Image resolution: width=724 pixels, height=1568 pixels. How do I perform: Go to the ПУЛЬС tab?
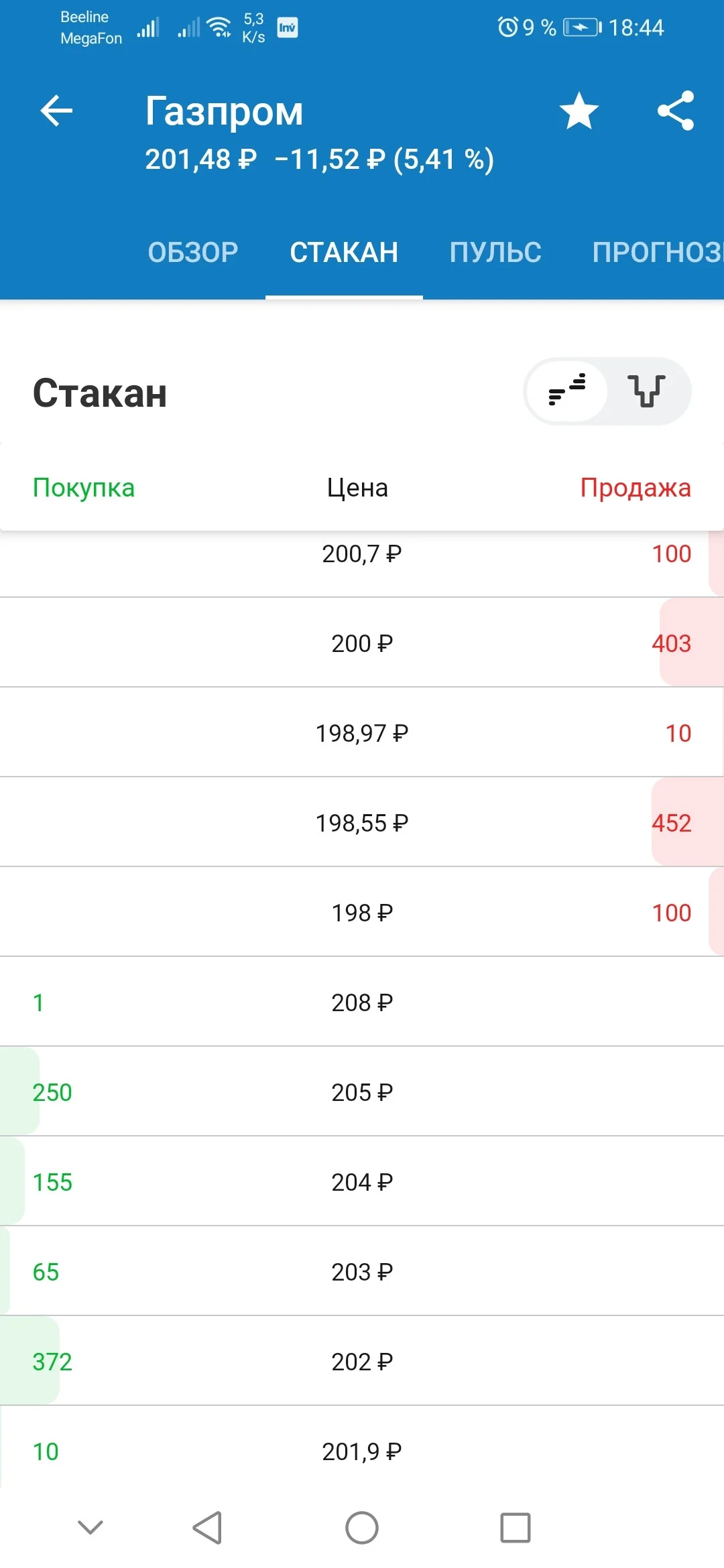(495, 253)
